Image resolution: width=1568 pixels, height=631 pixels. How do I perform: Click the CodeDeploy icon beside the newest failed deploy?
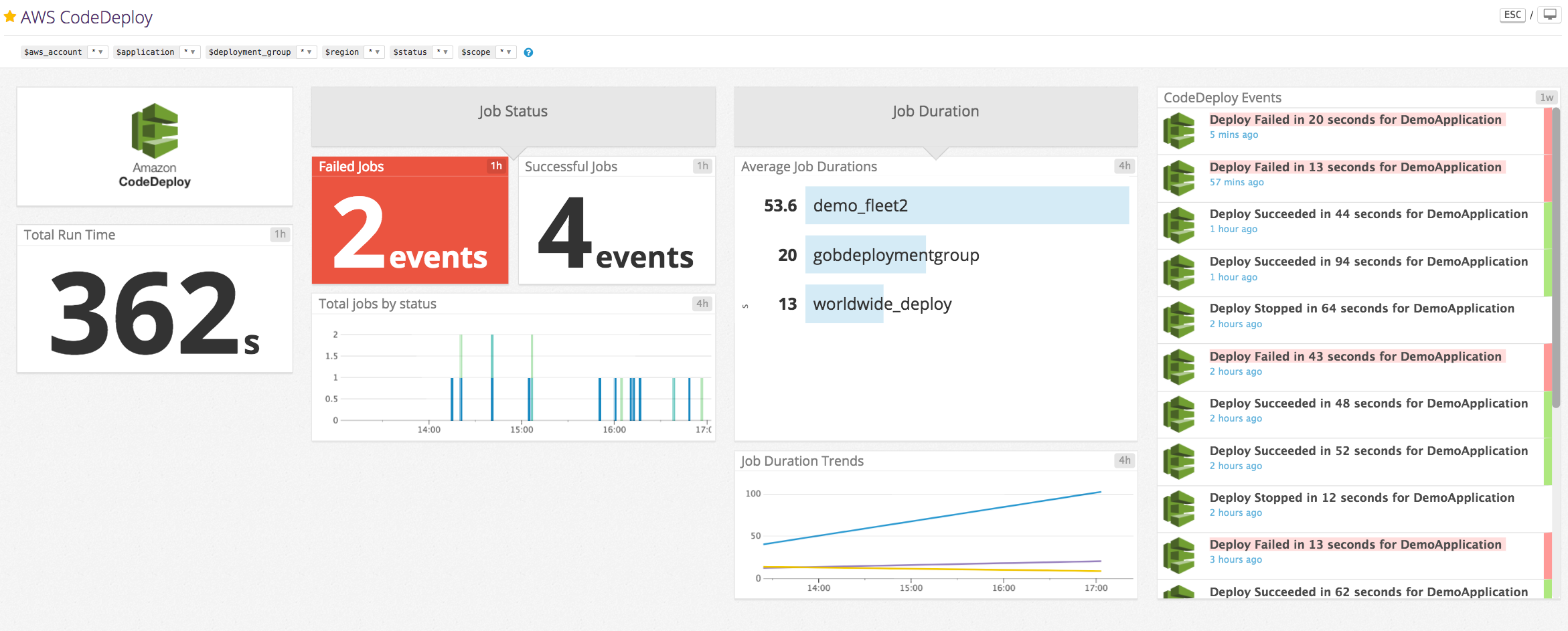point(1179,129)
